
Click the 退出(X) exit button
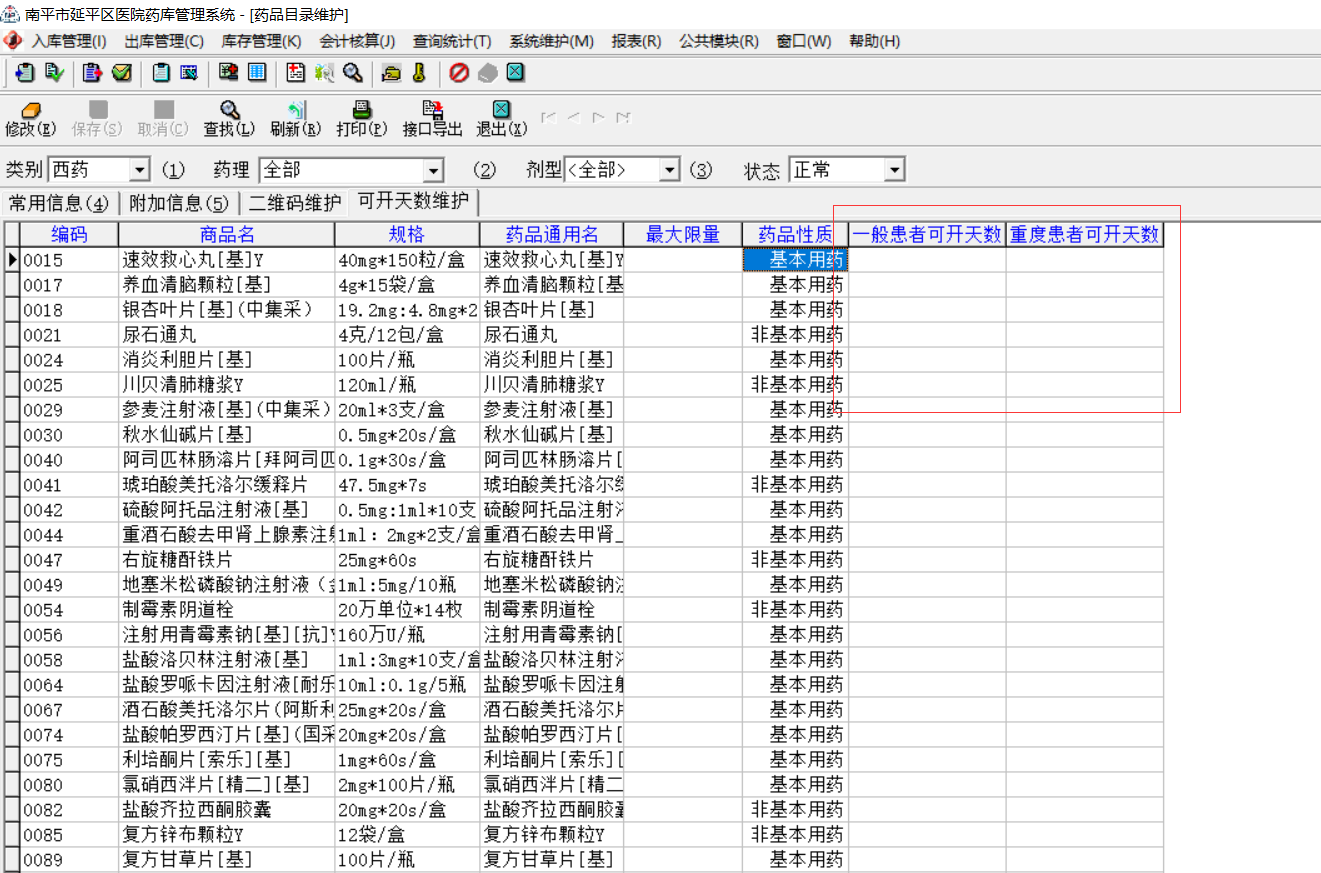[502, 119]
